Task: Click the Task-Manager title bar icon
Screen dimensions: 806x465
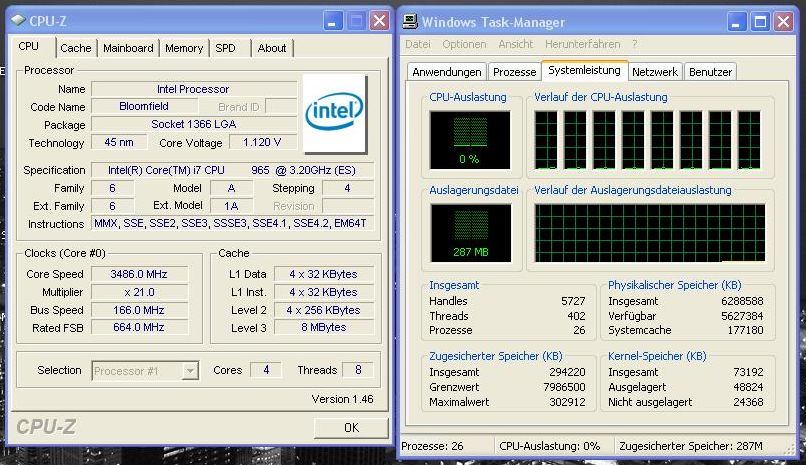Action: coord(410,21)
